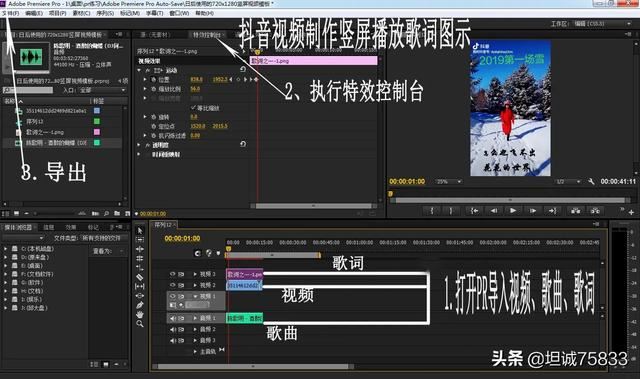Select the Selection arrow tool
Image resolution: width=640 pixels, height=379 pixels.
[x=140, y=231]
